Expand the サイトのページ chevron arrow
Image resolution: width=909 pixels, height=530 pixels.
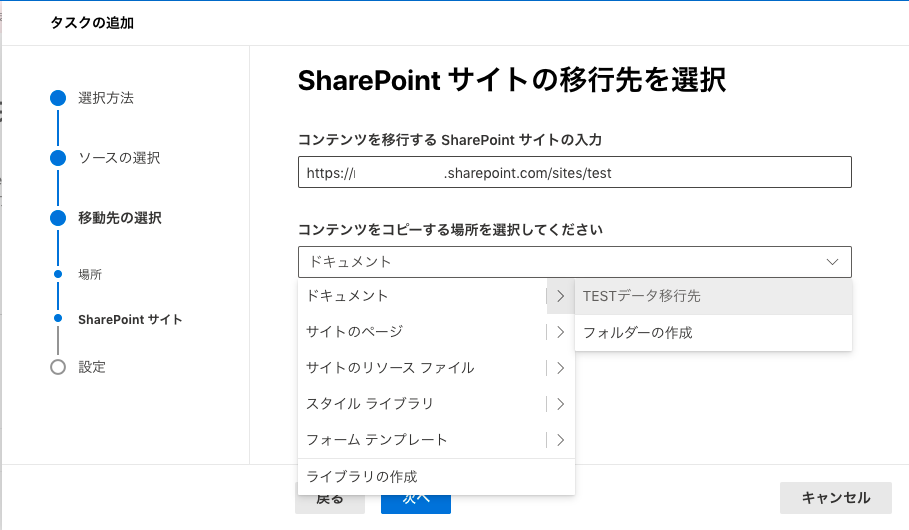coord(560,332)
